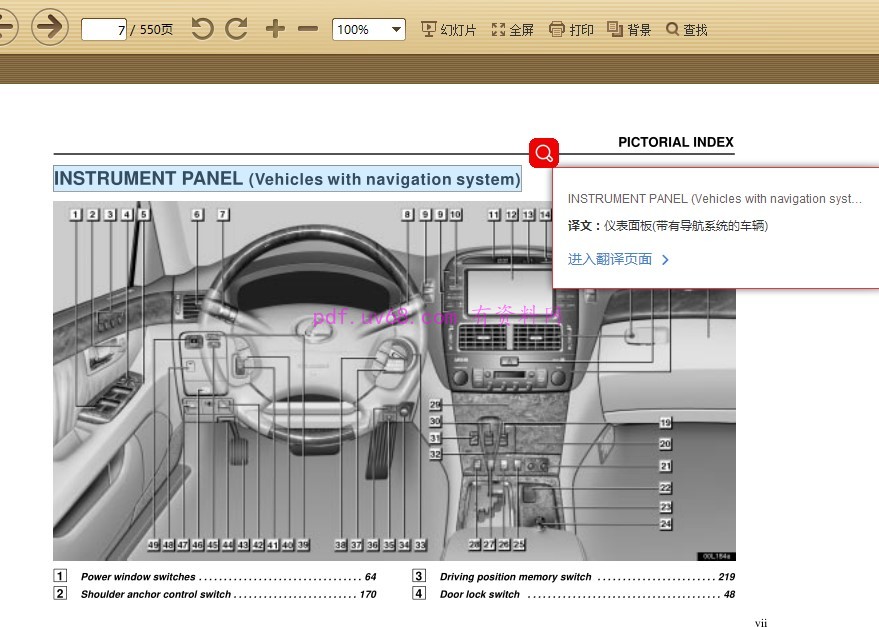Screen dimensions: 879x627
Task: Go back with the previous-page arrow
Action: coord(7,28)
